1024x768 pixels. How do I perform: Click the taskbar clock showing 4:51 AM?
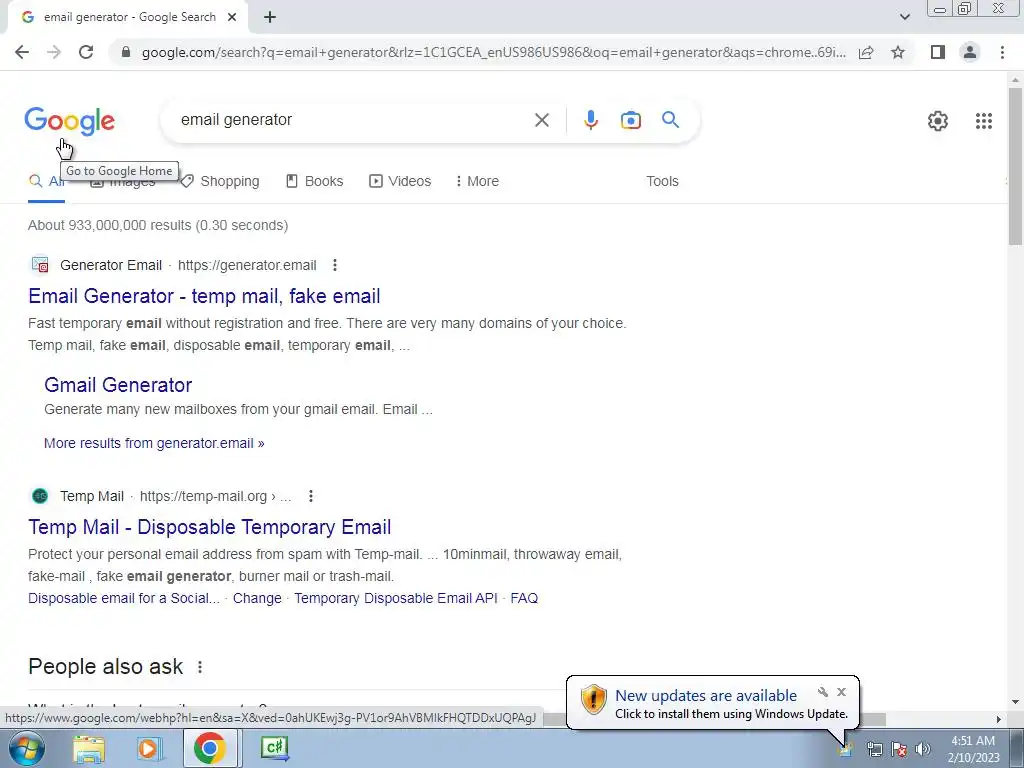pyautogui.click(x=973, y=749)
